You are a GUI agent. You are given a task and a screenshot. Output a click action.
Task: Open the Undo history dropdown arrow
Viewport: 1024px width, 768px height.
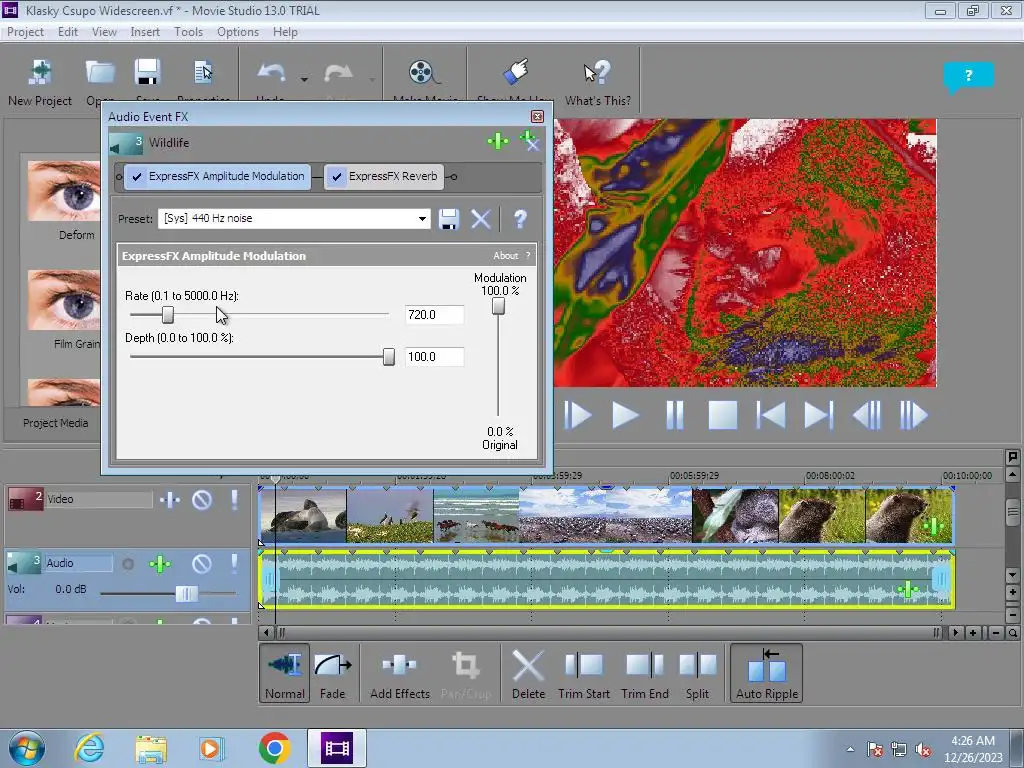click(x=304, y=79)
